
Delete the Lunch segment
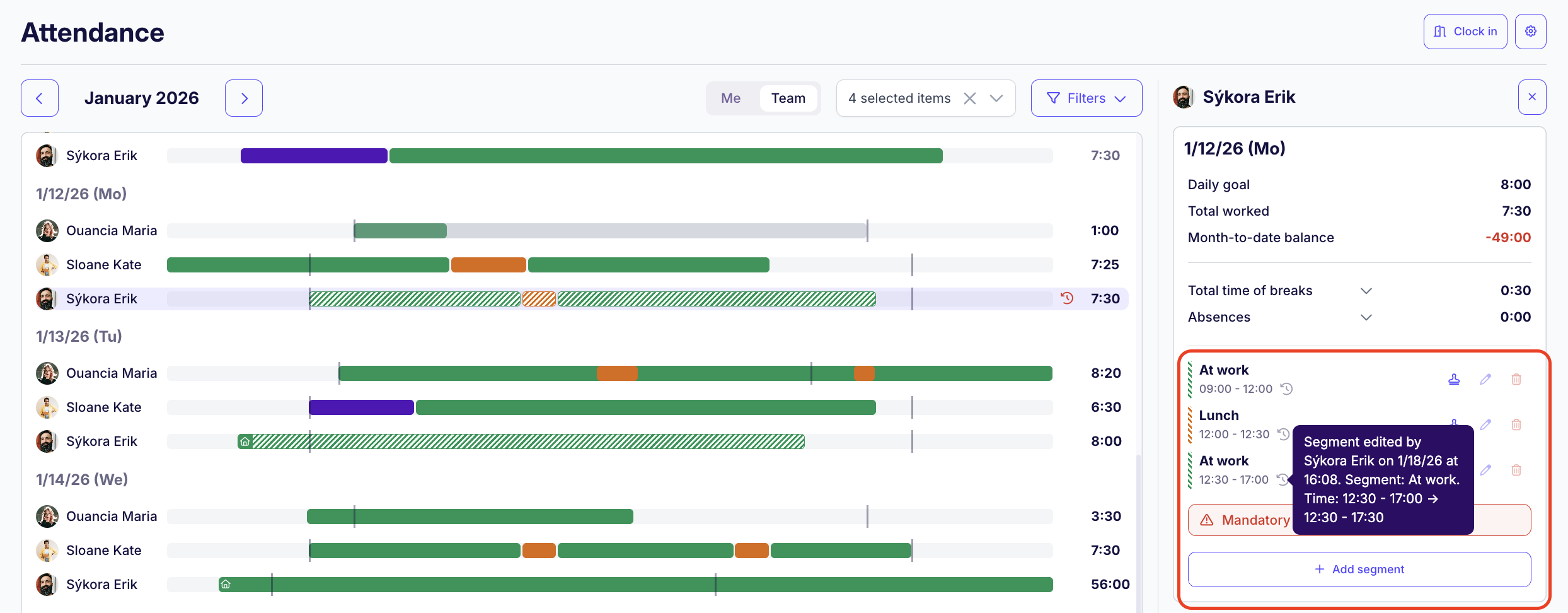click(1516, 424)
